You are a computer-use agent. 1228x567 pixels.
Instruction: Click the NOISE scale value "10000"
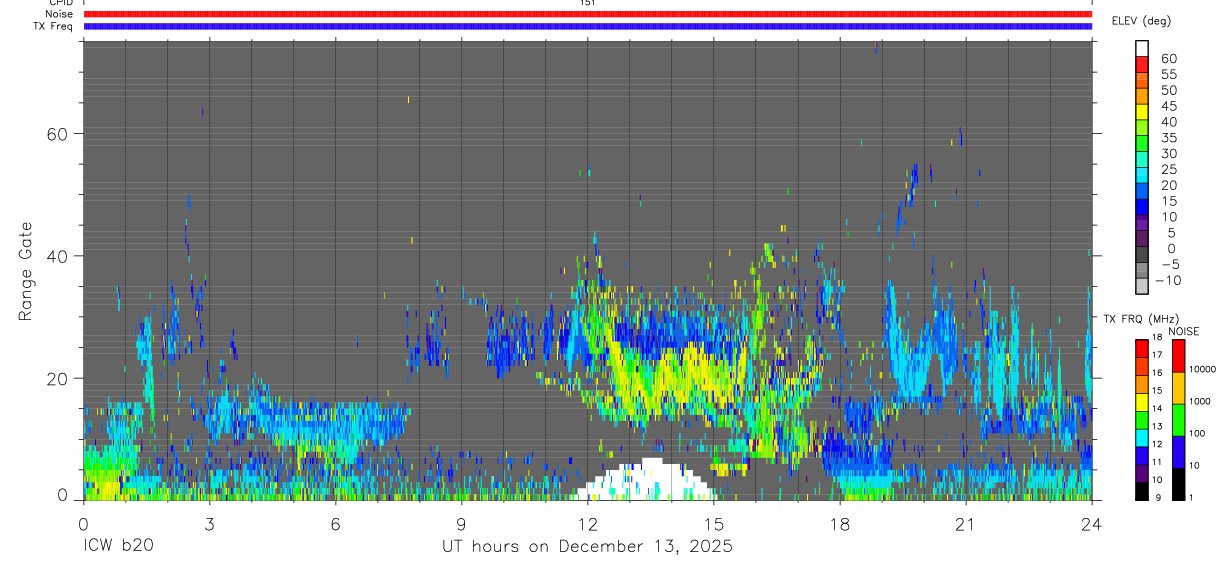pos(1203,369)
